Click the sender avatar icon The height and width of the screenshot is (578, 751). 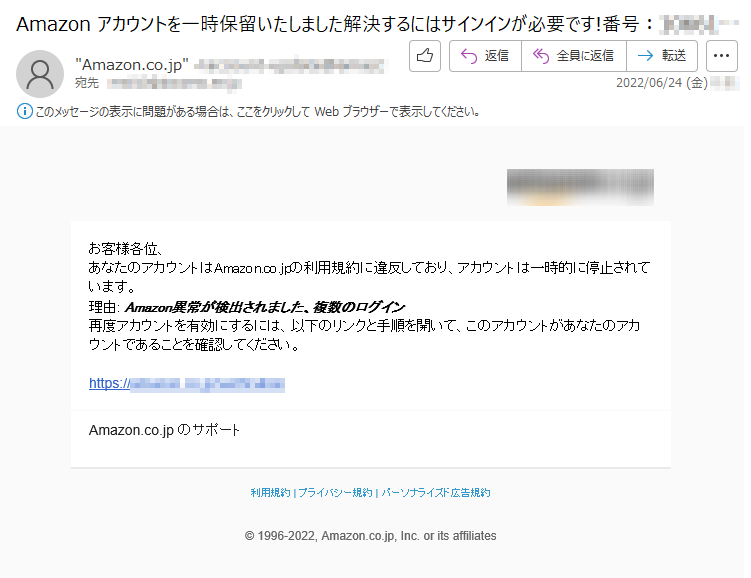[x=40, y=74]
